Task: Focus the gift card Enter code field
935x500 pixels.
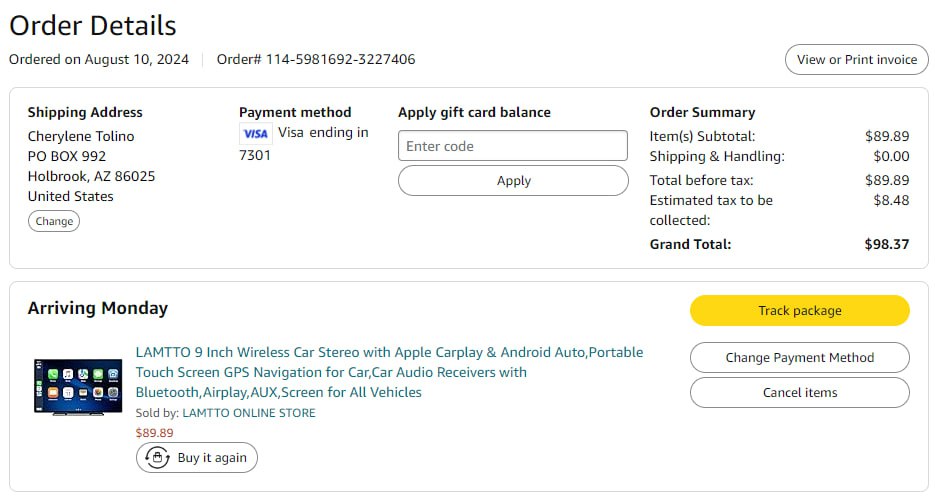Action: [x=512, y=146]
